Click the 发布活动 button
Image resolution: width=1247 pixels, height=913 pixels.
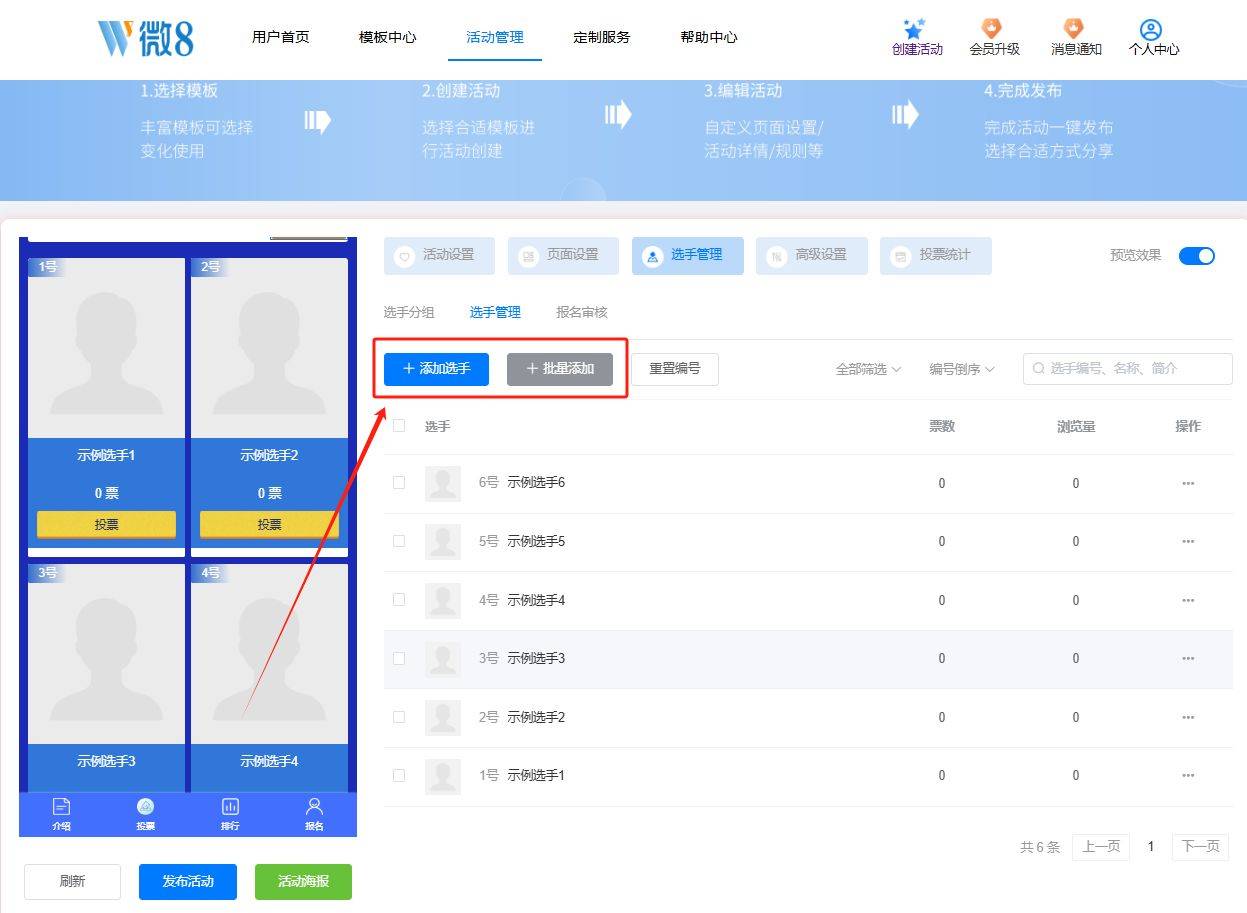coord(188,882)
